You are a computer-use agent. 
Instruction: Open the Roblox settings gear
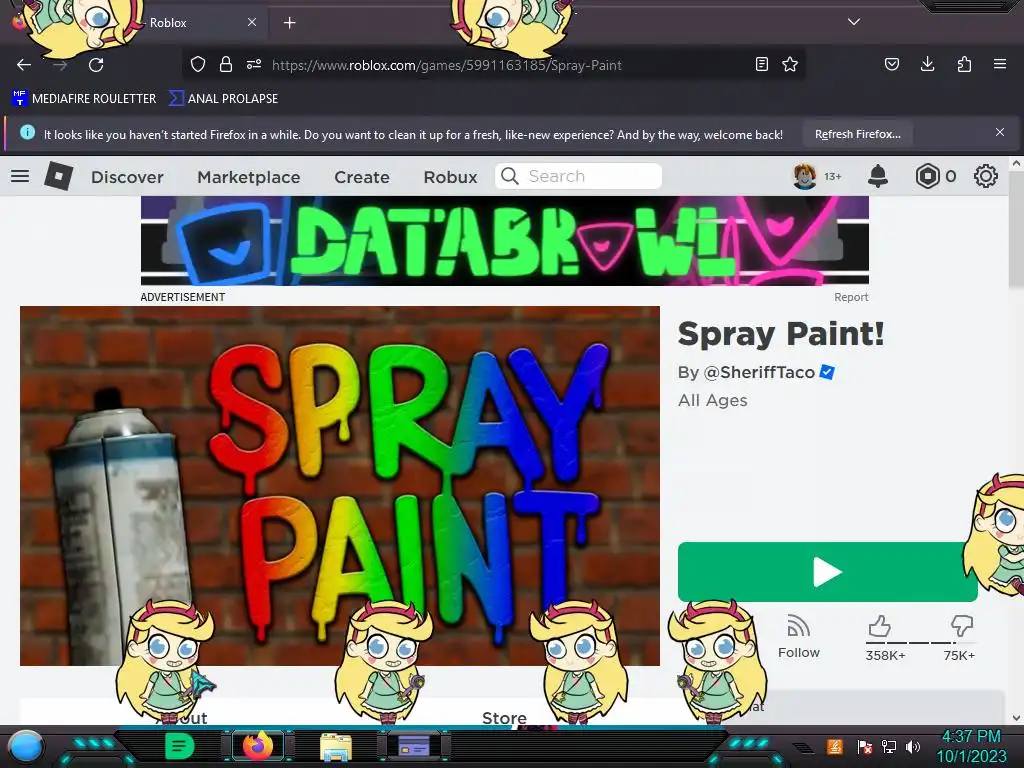985,176
